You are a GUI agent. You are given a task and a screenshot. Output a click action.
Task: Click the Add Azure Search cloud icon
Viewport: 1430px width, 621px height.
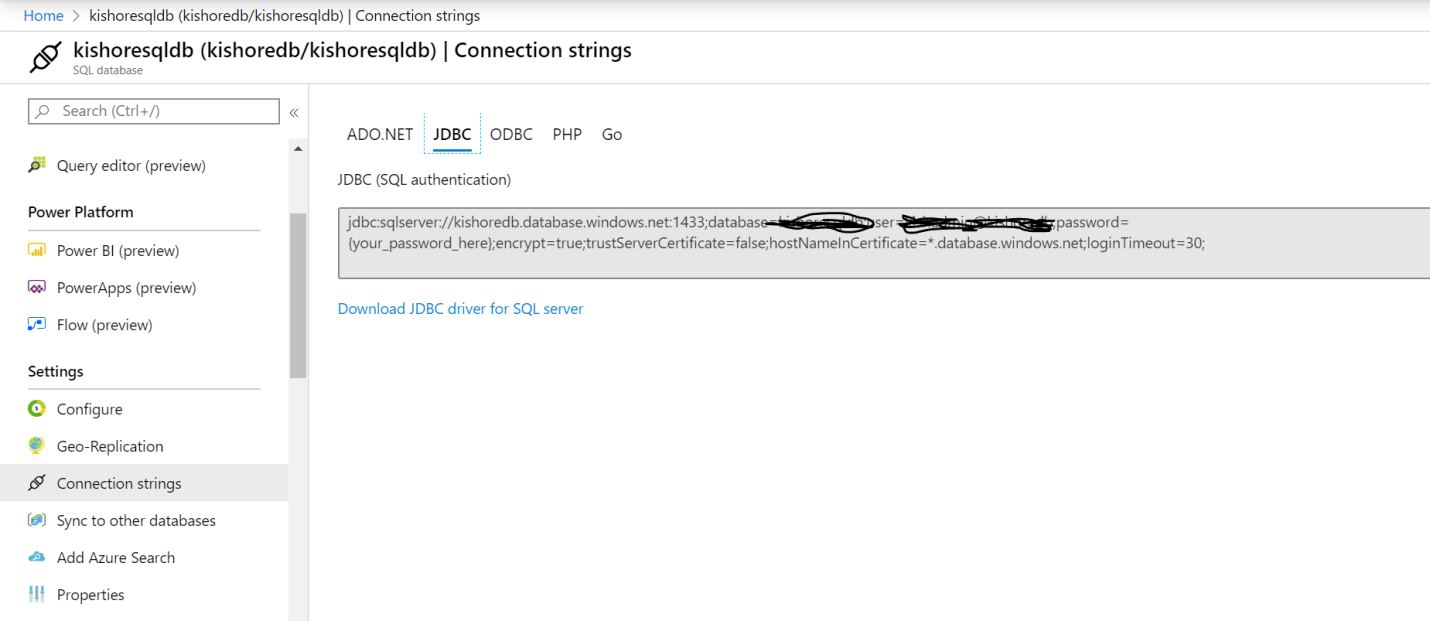pyautogui.click(x=37, y=557)
